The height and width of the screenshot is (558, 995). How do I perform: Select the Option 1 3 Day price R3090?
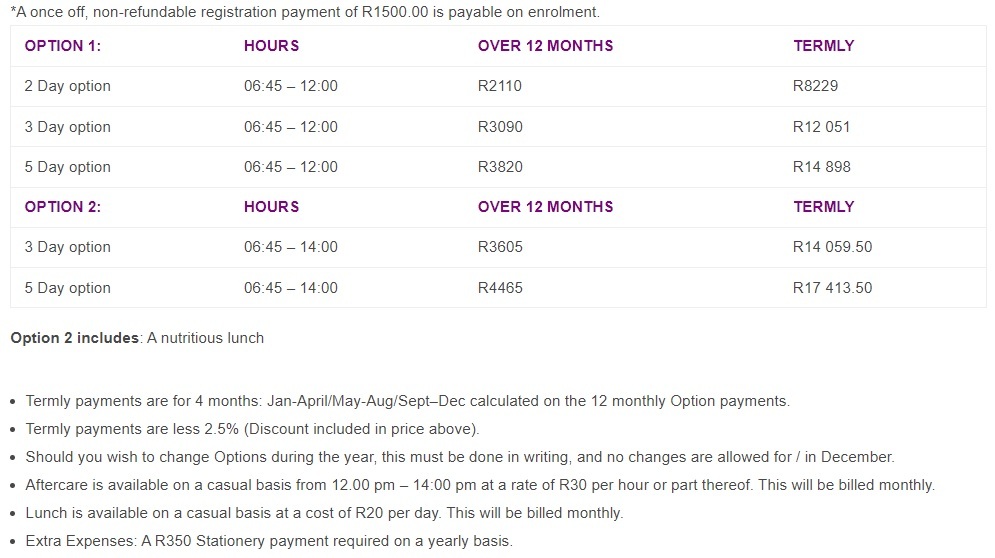500,126
